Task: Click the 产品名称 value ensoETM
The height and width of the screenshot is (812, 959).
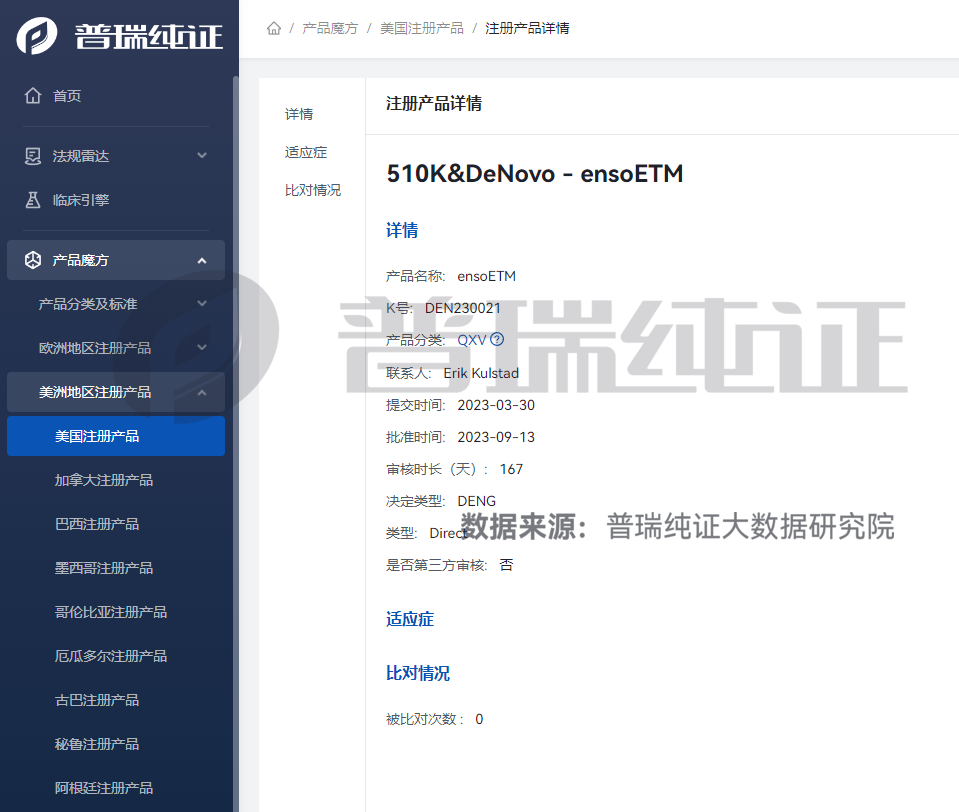Action: pos(487,276)
